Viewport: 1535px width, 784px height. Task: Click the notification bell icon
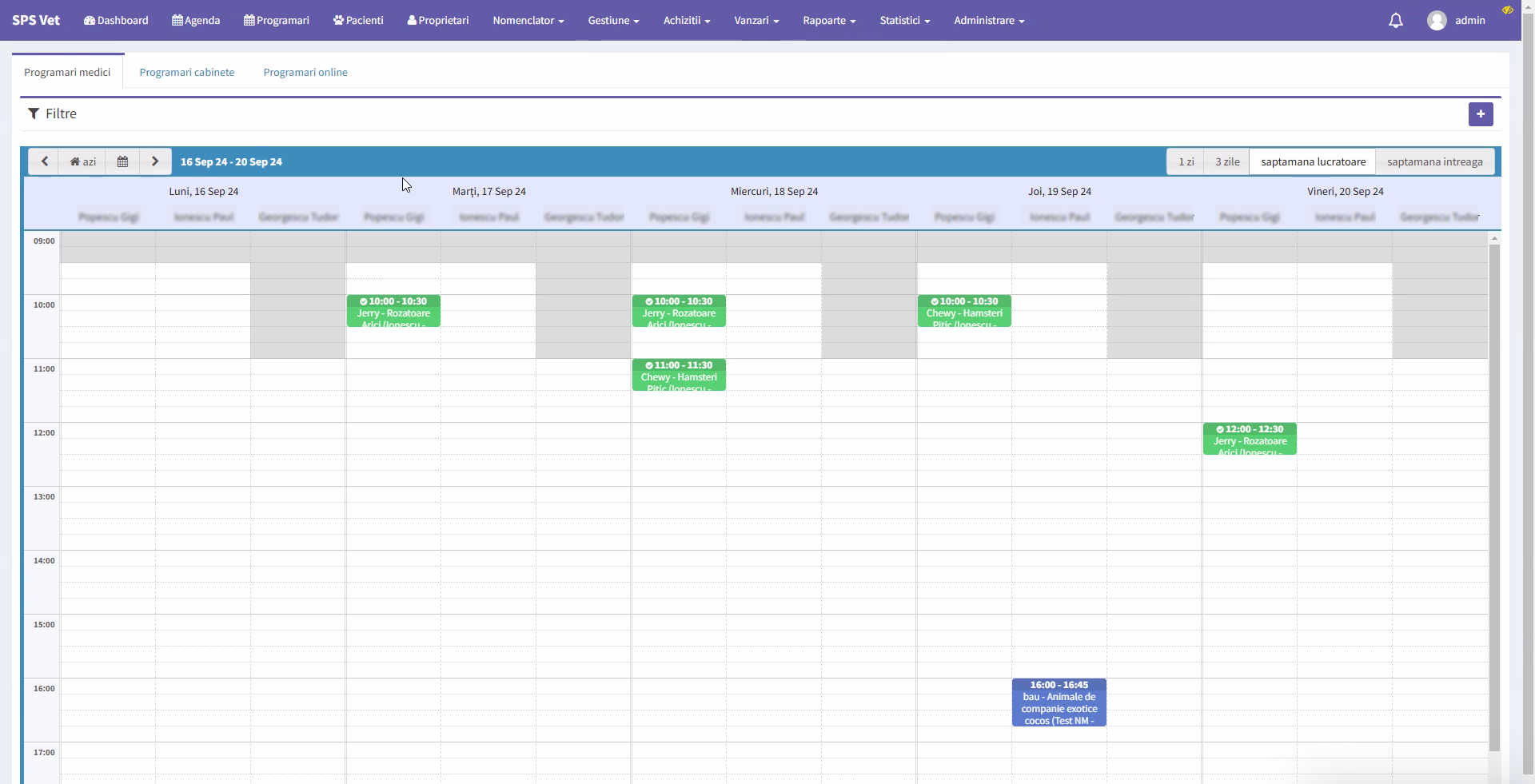[1395, 21]
